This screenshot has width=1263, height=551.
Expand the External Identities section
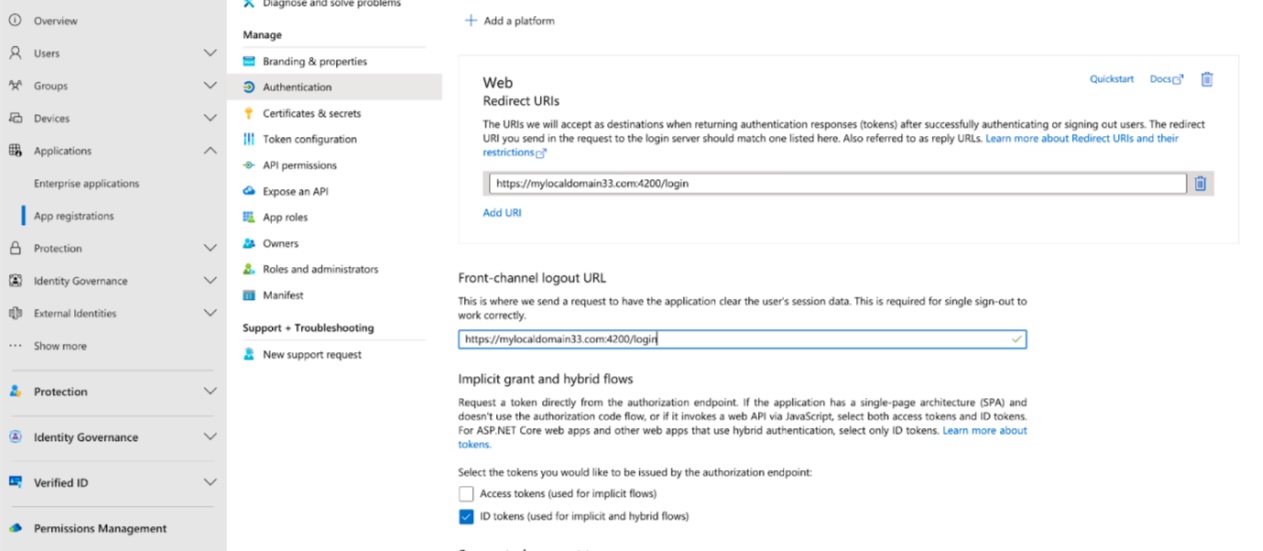tap(210, 313)
